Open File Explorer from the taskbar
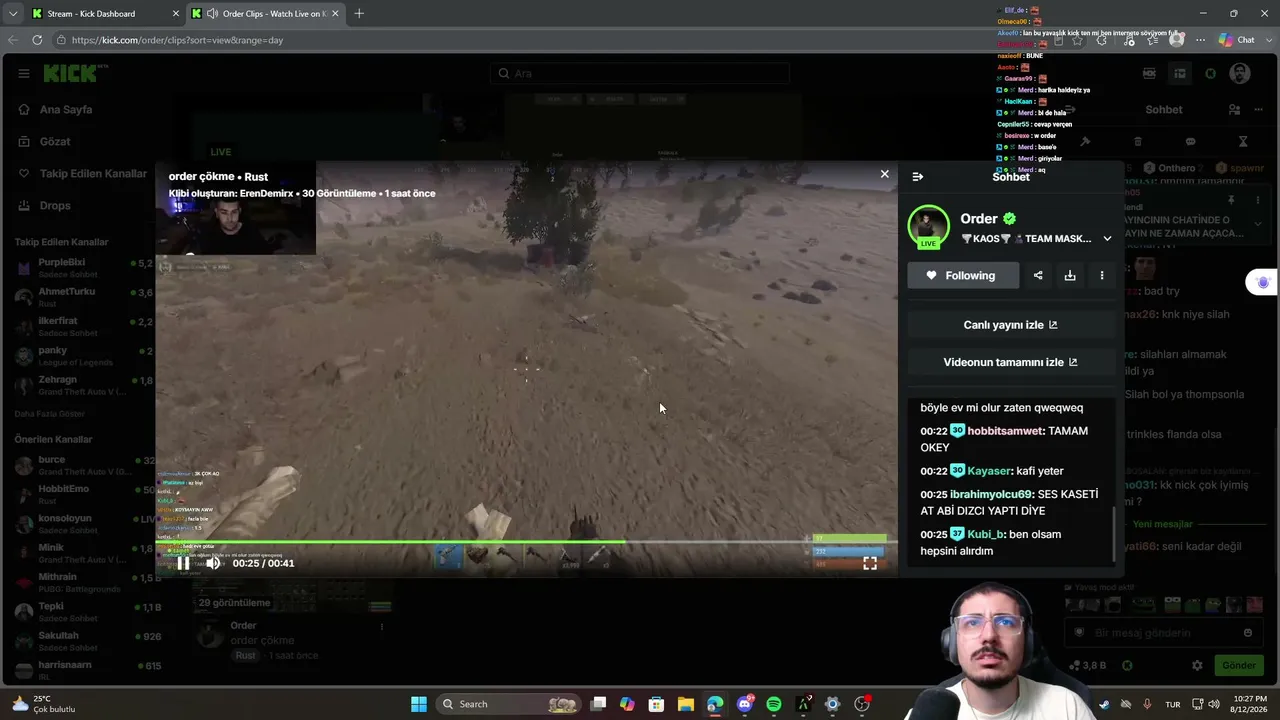1280x720 pixels. (686, 704)
